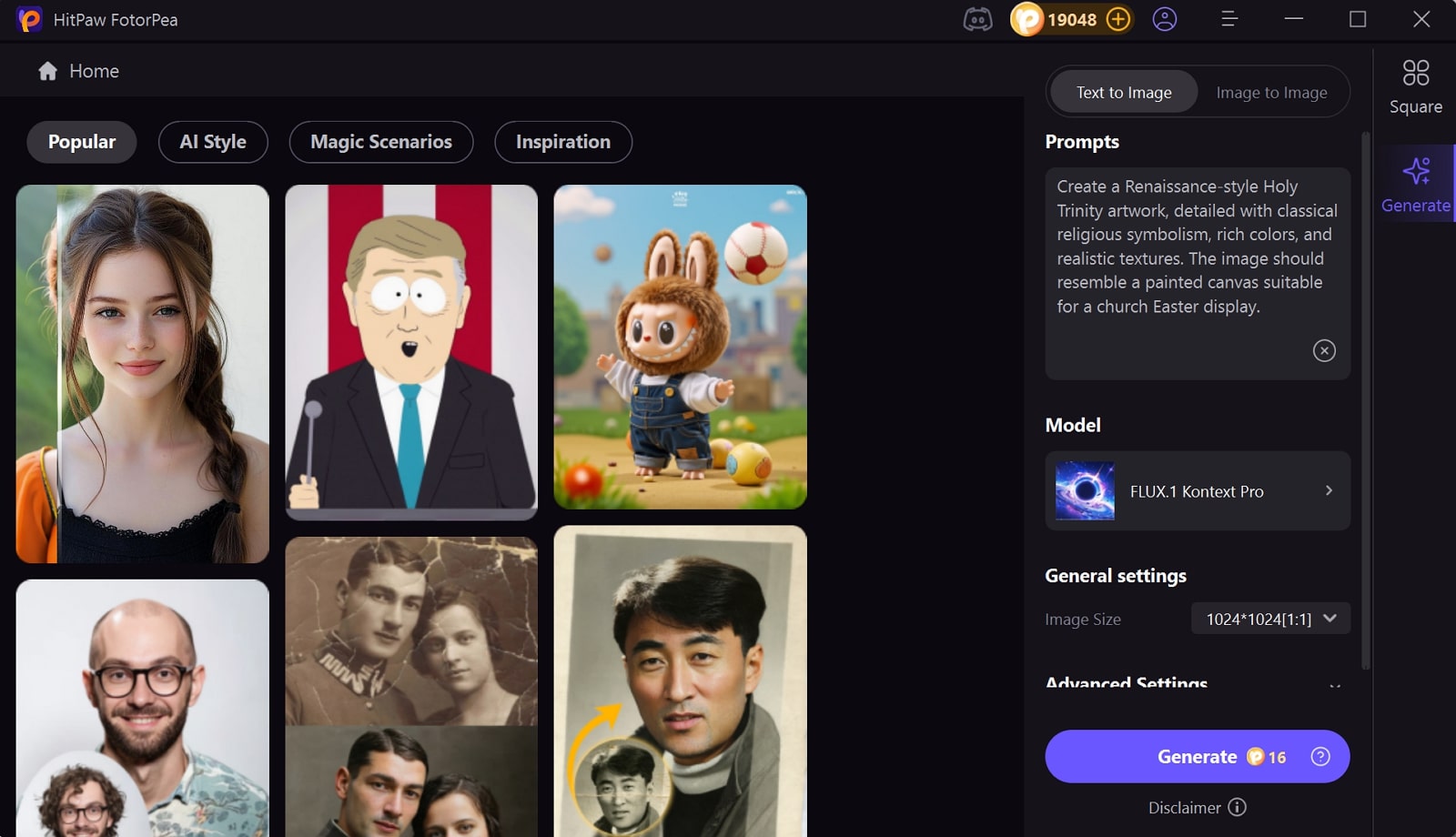The image size is (1456, 837).
Task: Switch to Image to Image mode
Action: (1271, 92)
